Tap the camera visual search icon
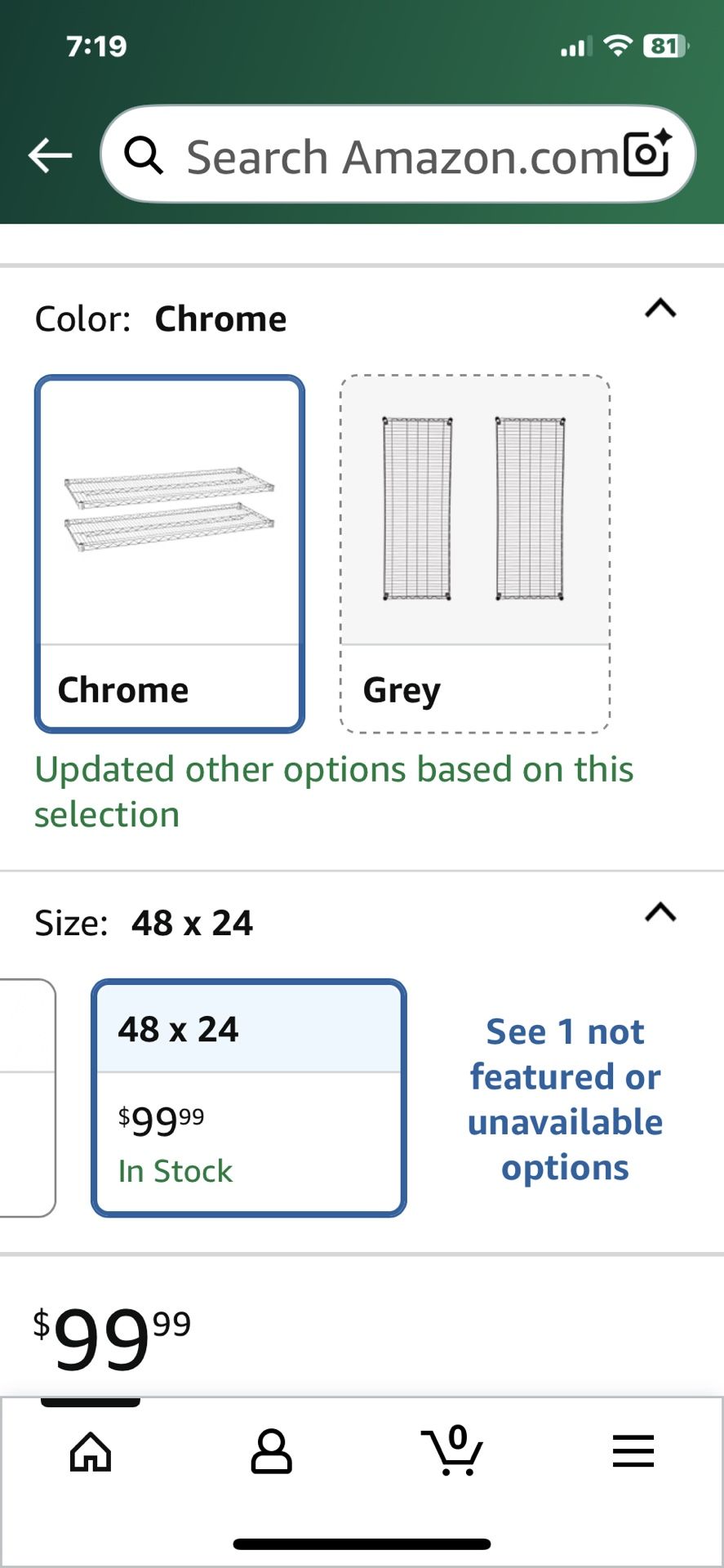 coord(647,154)
